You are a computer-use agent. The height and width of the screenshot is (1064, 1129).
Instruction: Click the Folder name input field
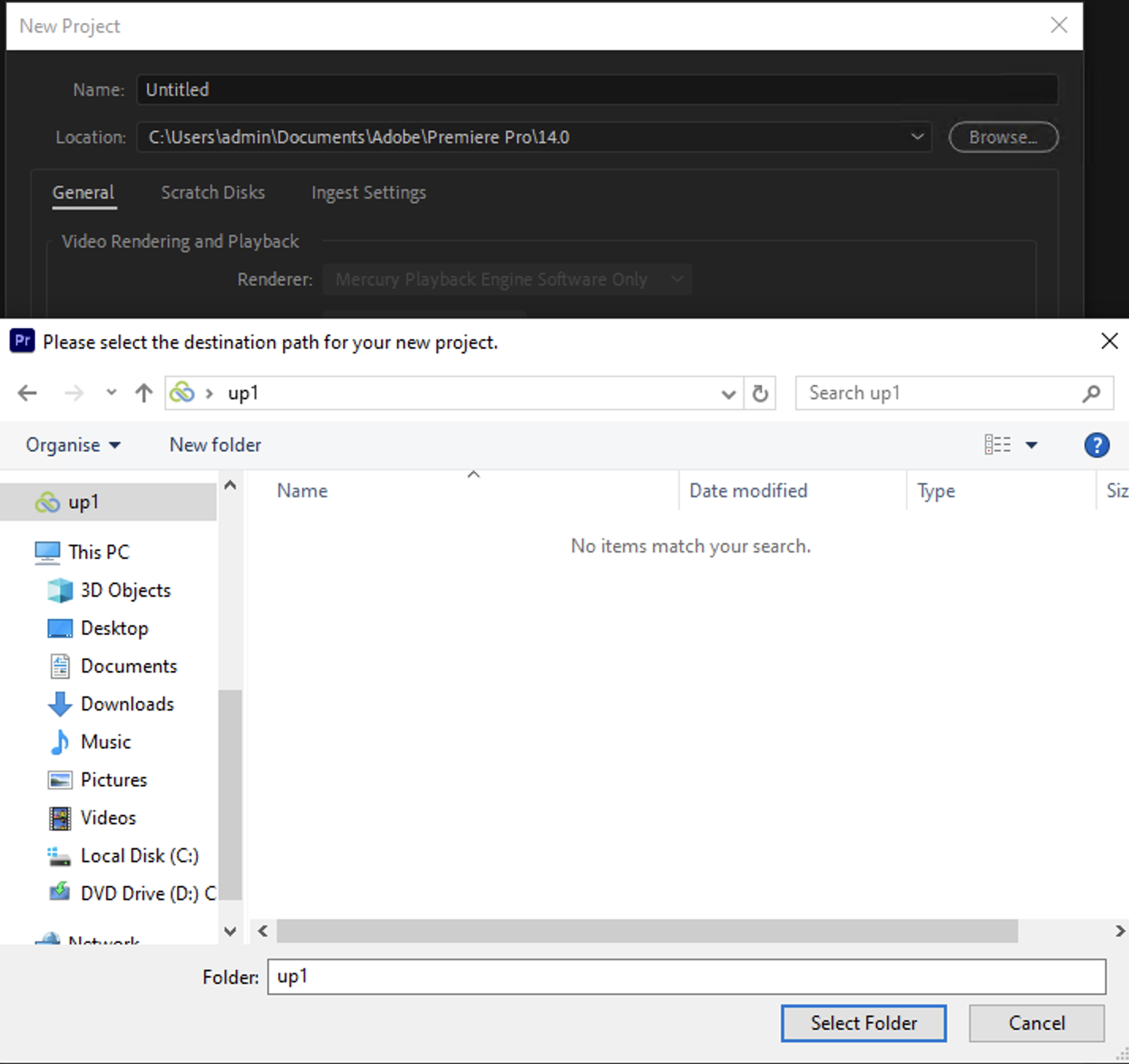686,977
